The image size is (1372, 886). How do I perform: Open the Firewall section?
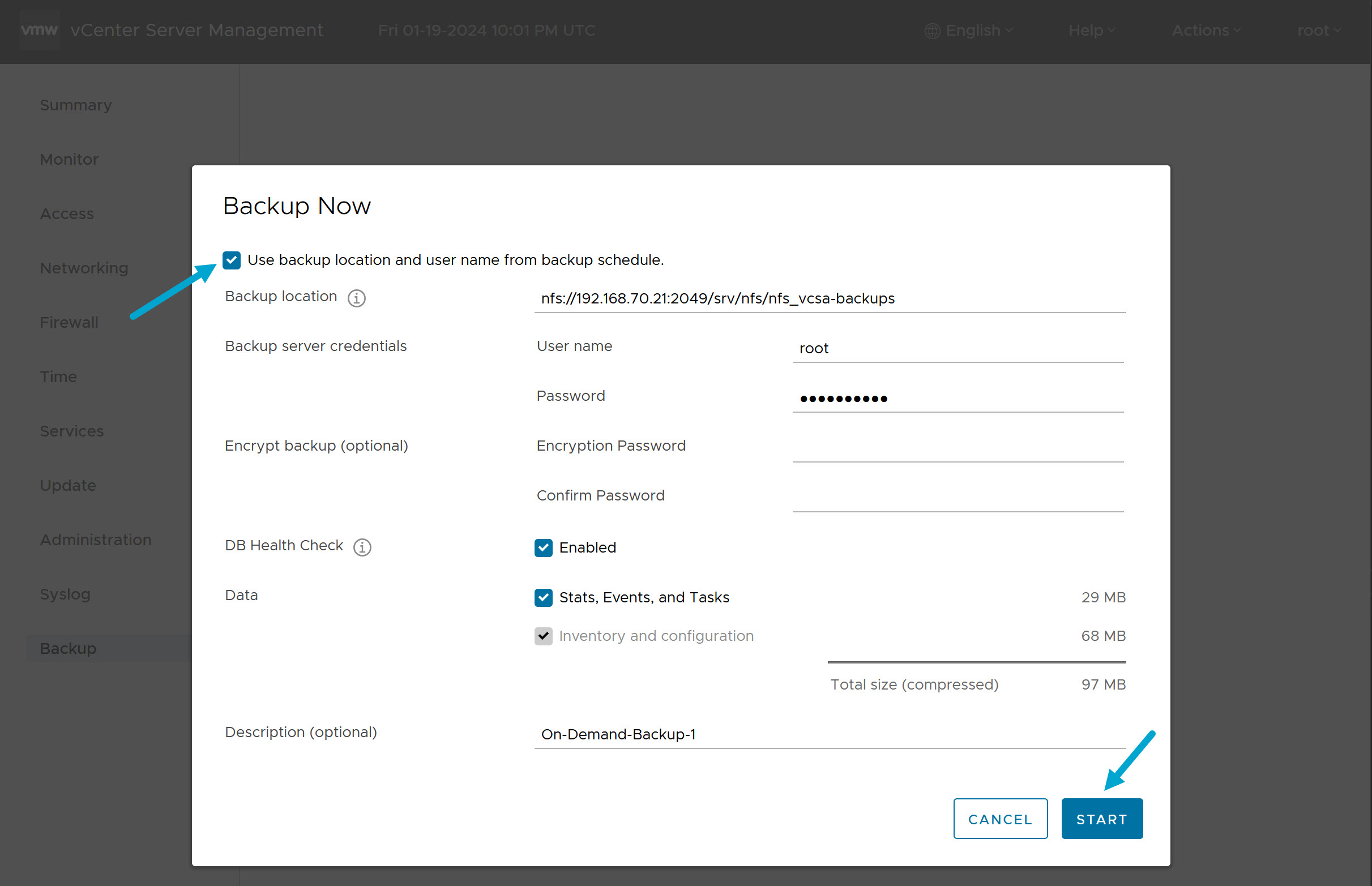click(x=69, y=322)
